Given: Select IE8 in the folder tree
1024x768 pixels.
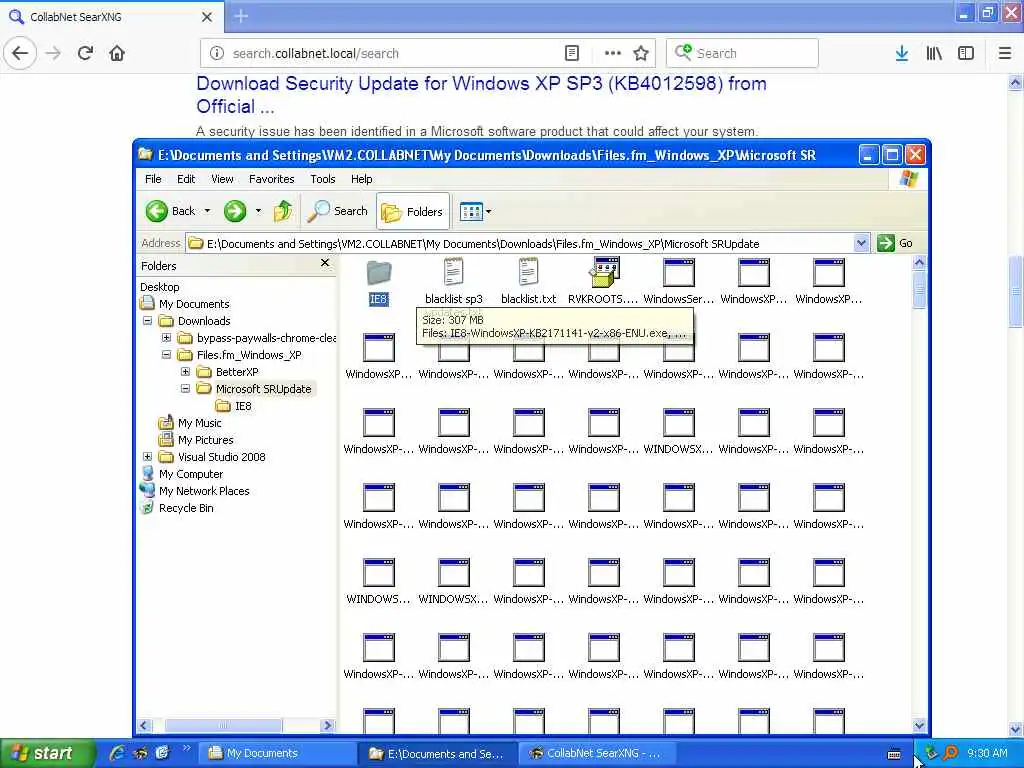Looking at the screenshot, I should click(x=243, y=406).
